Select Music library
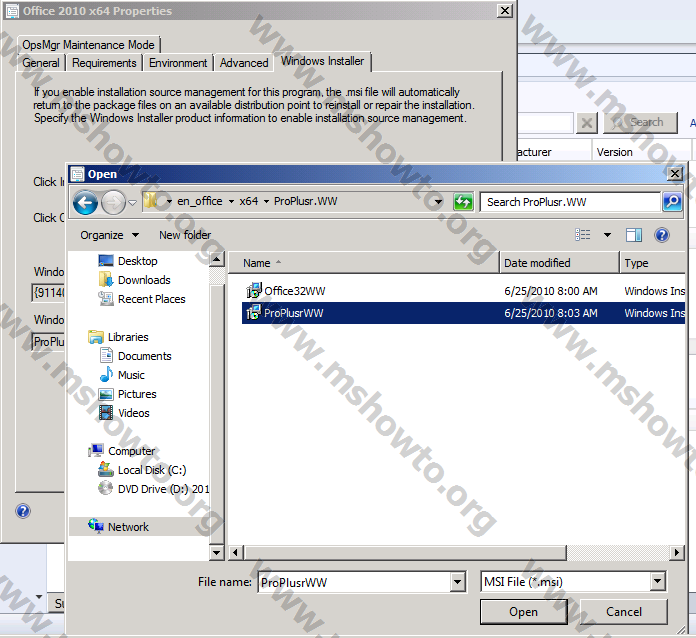Viewport: 696px width, 638px height. click(131, 375)
